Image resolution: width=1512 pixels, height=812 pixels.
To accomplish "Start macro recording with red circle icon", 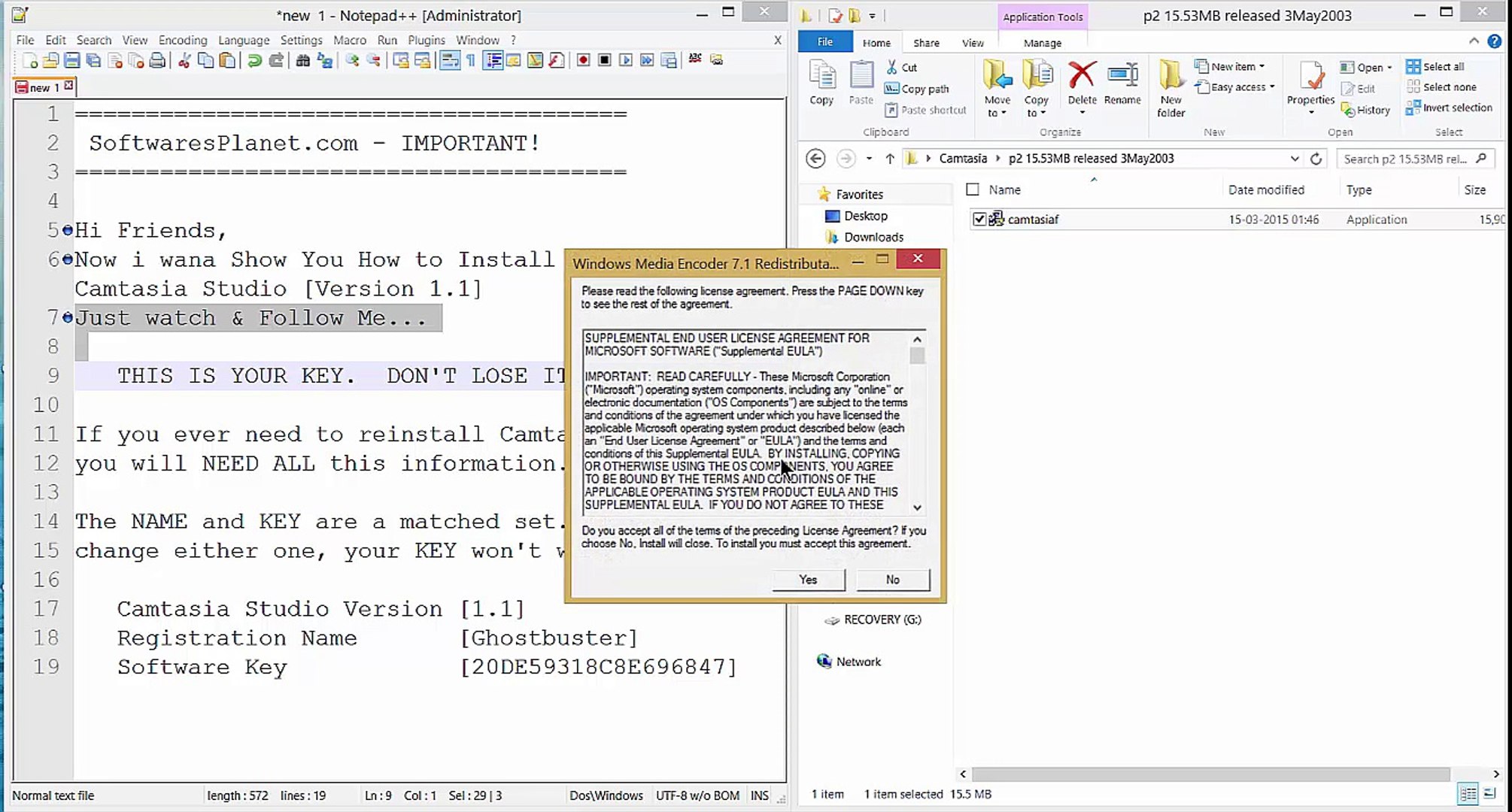I will 583,60.
